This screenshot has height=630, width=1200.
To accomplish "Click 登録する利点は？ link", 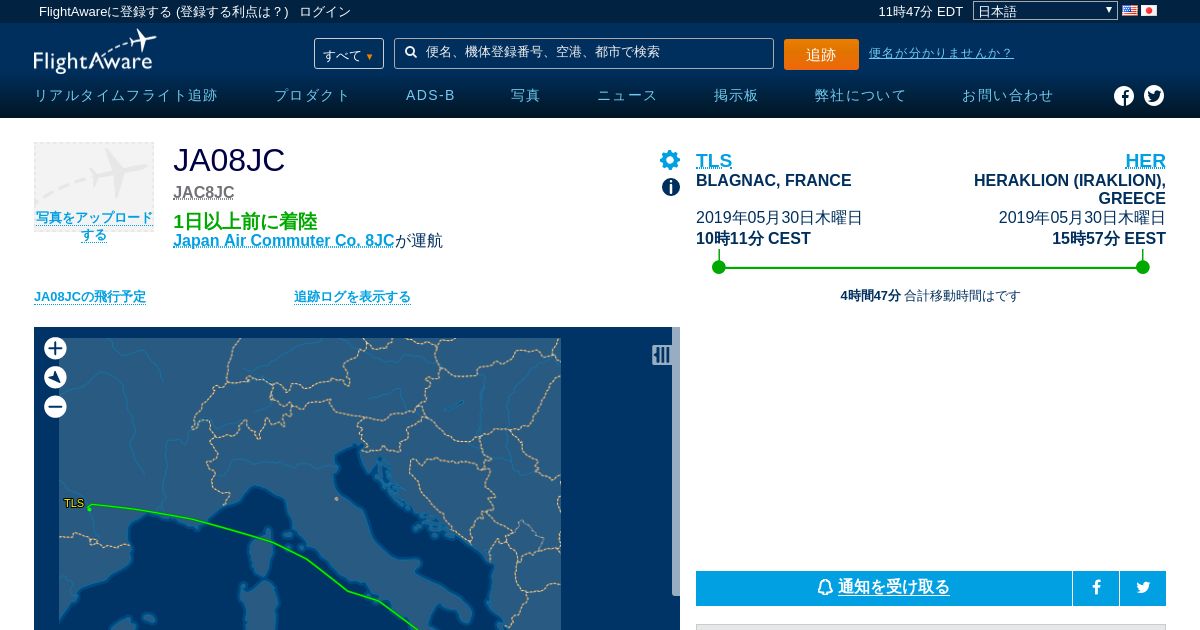I will [232, 12].
